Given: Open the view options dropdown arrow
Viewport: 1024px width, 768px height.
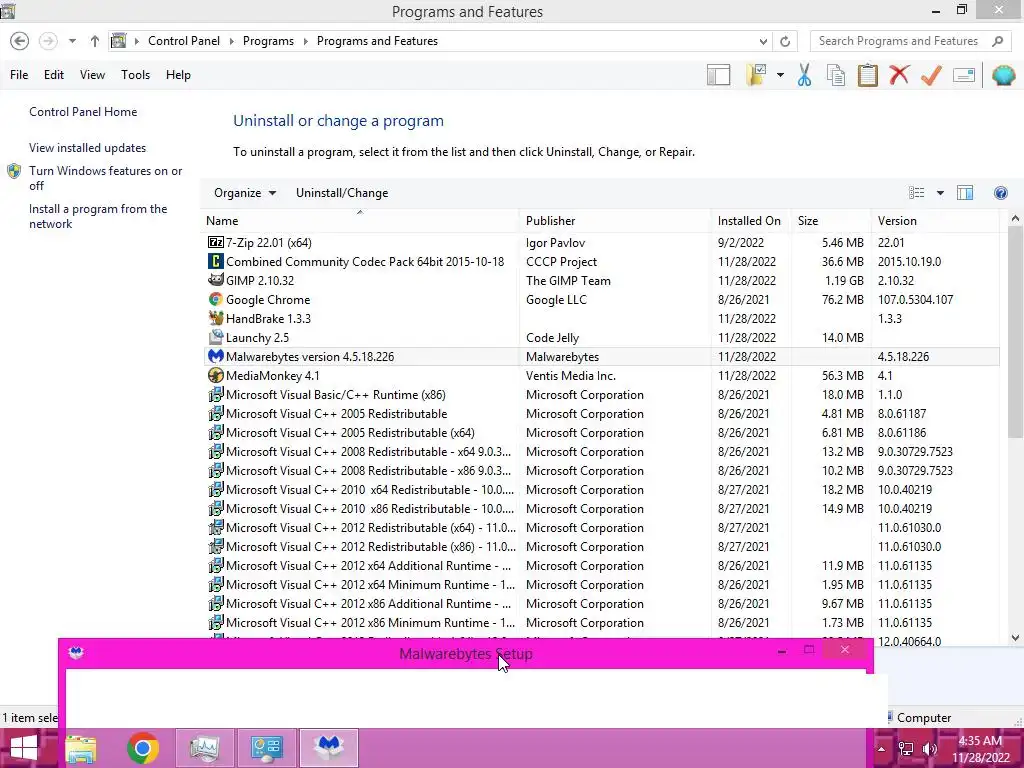Looking at the screenshot, I should tap(940, 193).
